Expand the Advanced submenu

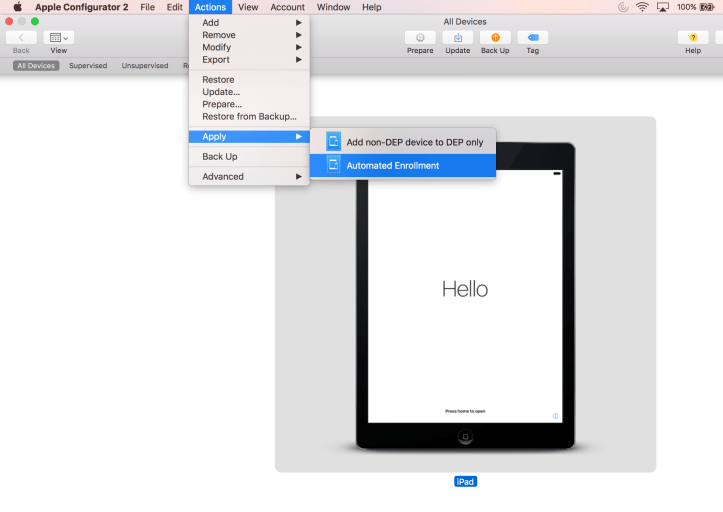click(249, 176)
